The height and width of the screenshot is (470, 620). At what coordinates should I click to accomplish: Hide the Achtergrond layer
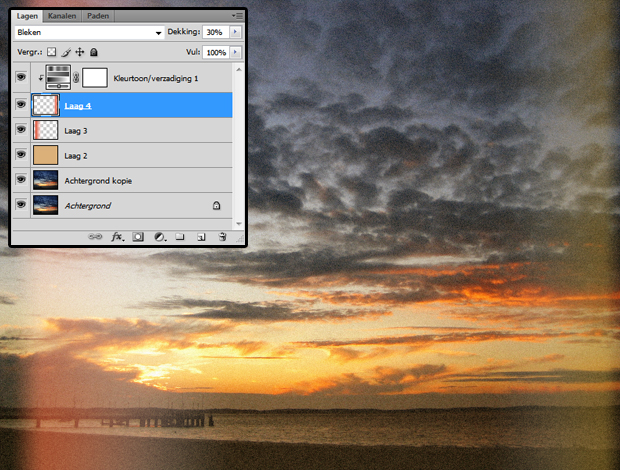pos(21,205)
